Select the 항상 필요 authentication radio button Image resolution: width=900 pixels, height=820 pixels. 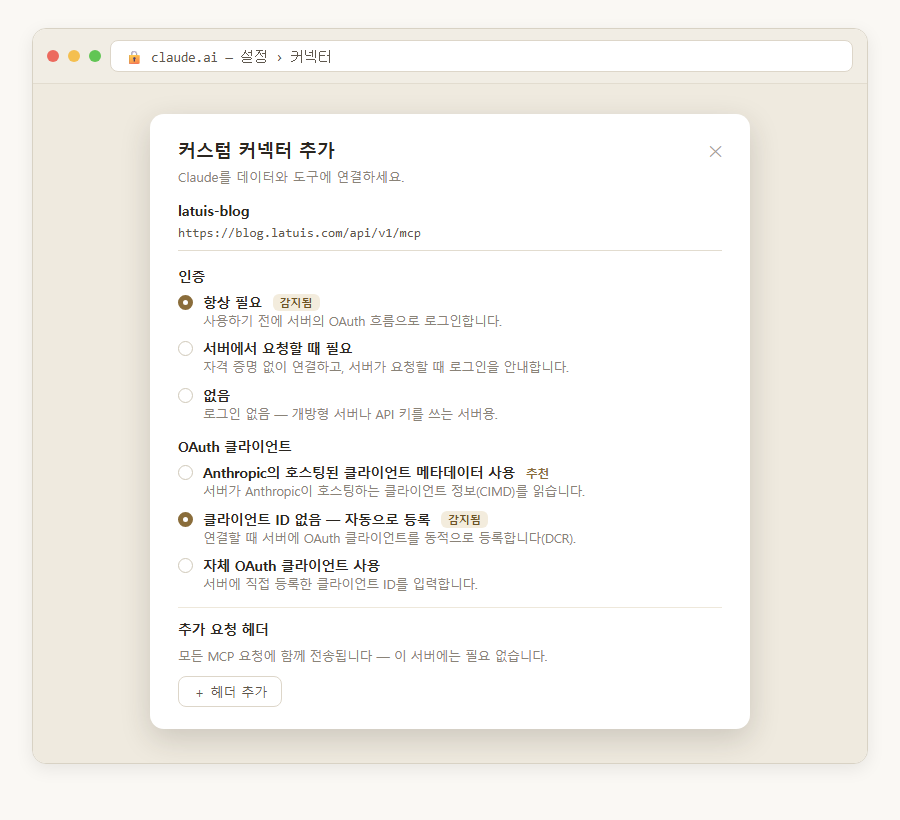(x=185, y=302)
